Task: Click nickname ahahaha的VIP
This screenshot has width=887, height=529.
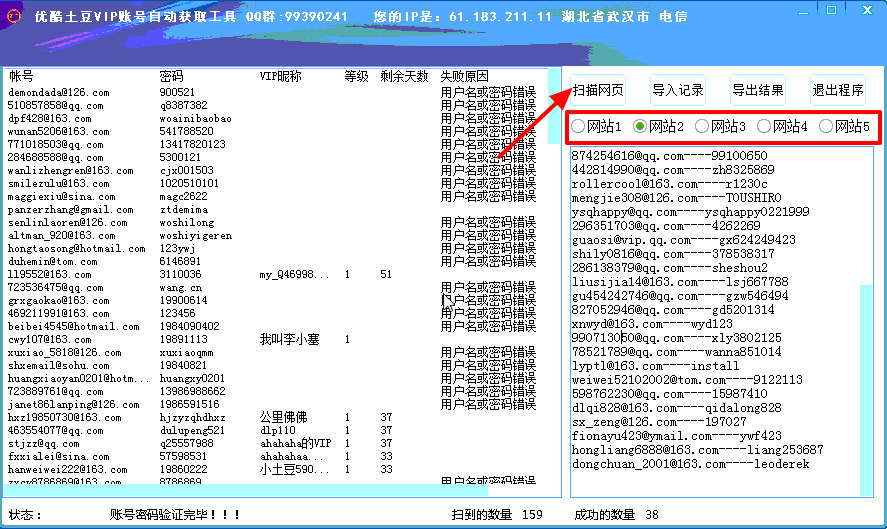Action: 296,443
